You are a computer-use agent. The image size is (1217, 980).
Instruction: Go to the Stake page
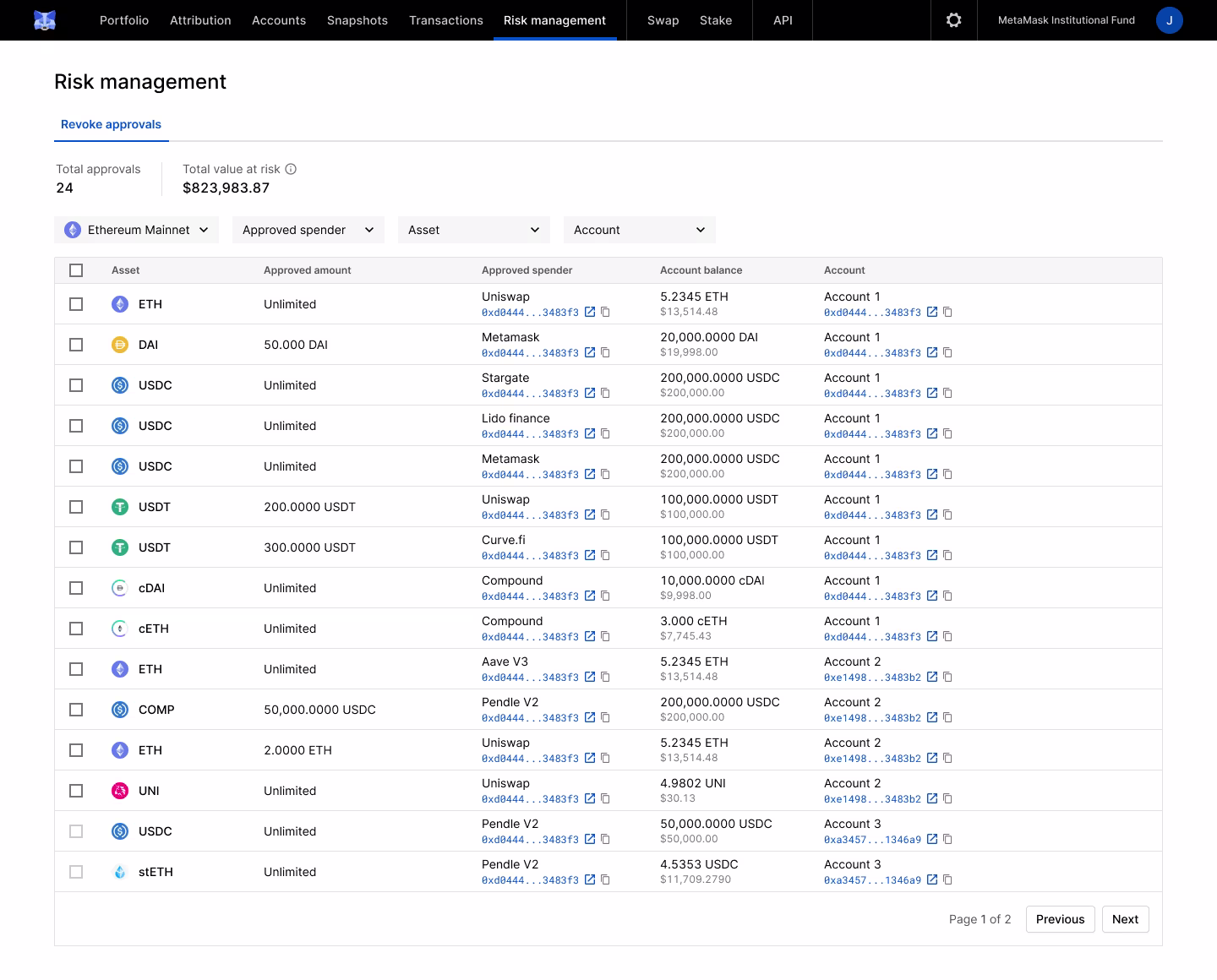(716, 20)
